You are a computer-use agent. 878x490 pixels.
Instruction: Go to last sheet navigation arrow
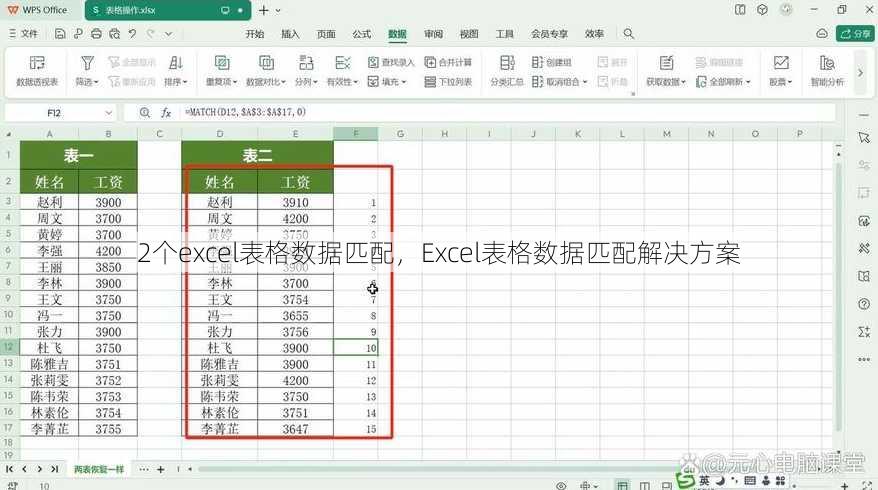(x=54, y=469)
